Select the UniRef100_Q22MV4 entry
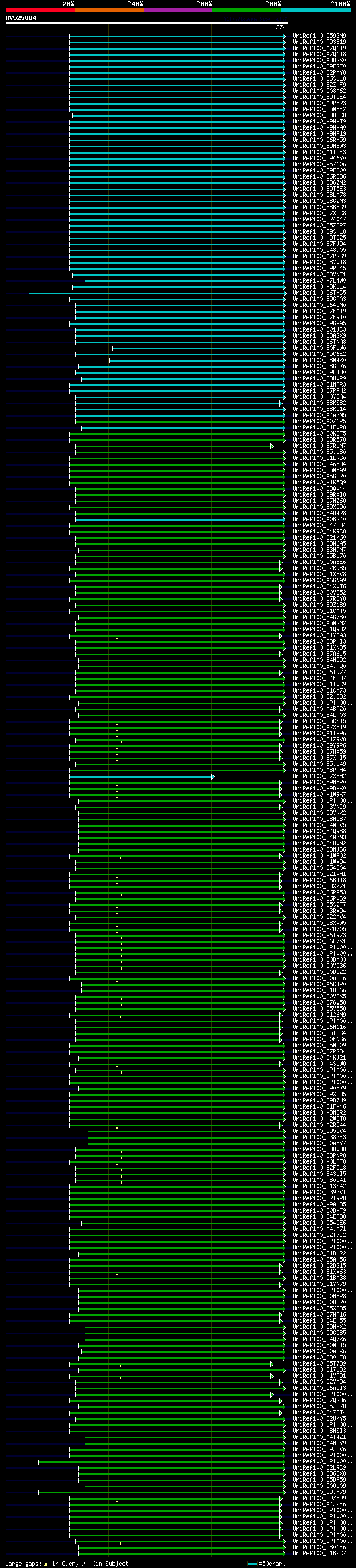Image resolution: width=356 pixels, height=1568 pixels. pos(319,917)
